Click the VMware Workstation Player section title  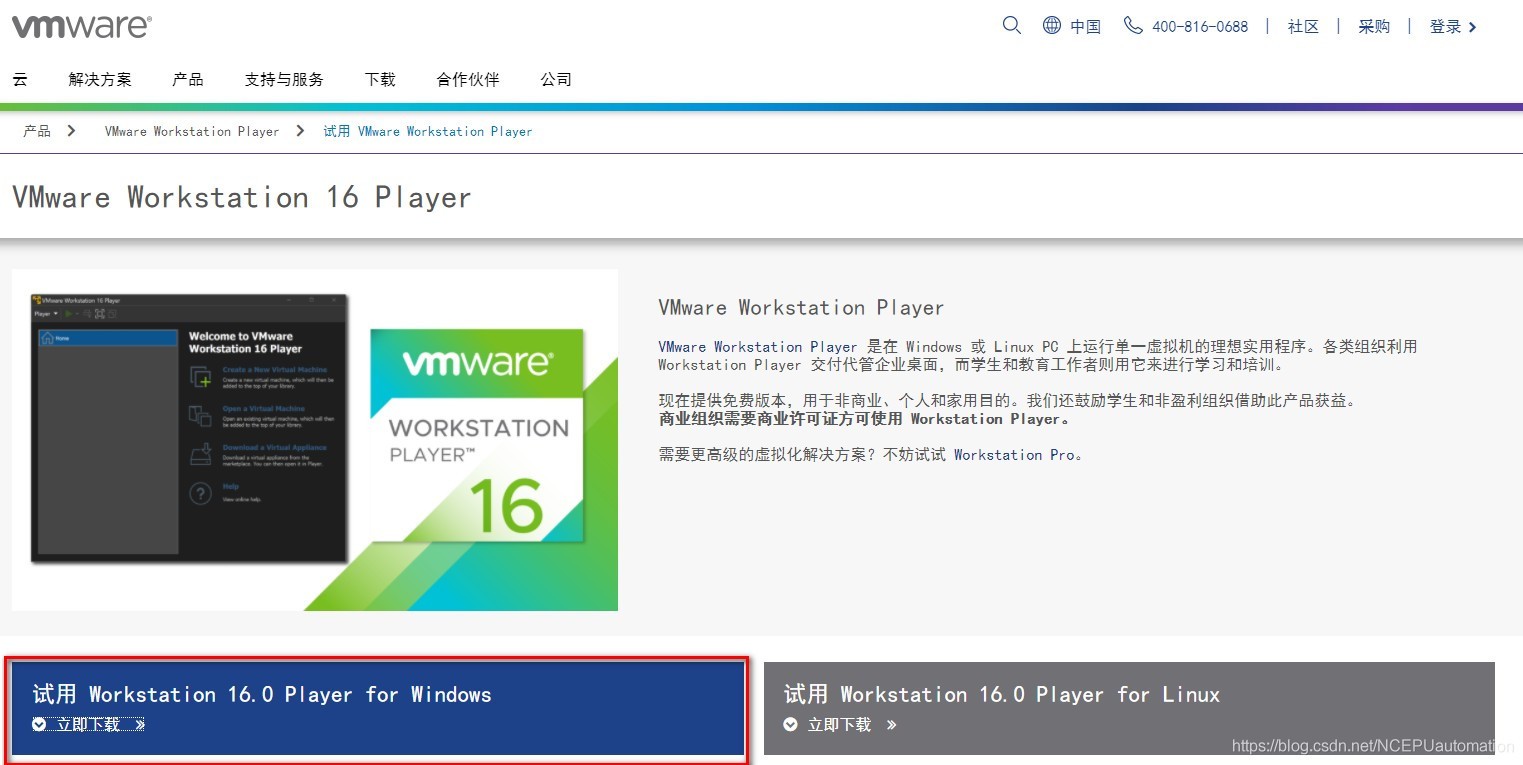point(801,307)
